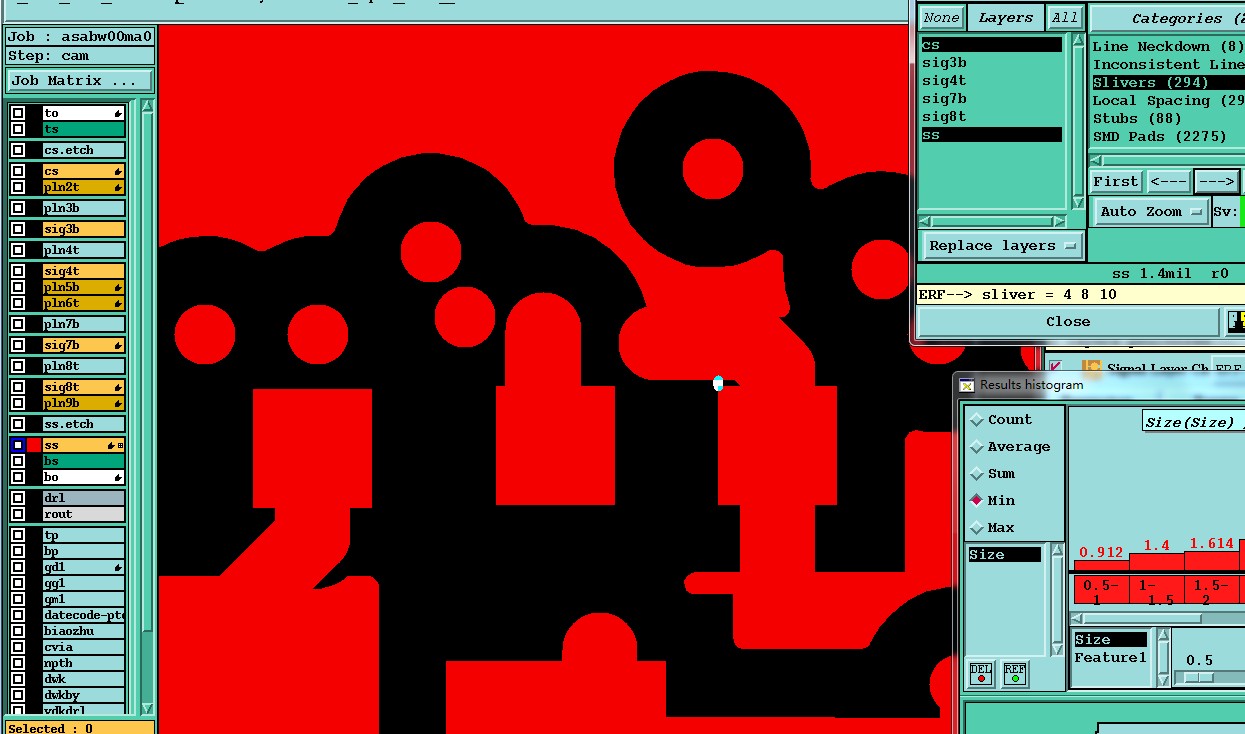The width and height of the screenshot is (1245, 734).
Task: Select the 'biaozhu' layer name
Action: [84, 631]
